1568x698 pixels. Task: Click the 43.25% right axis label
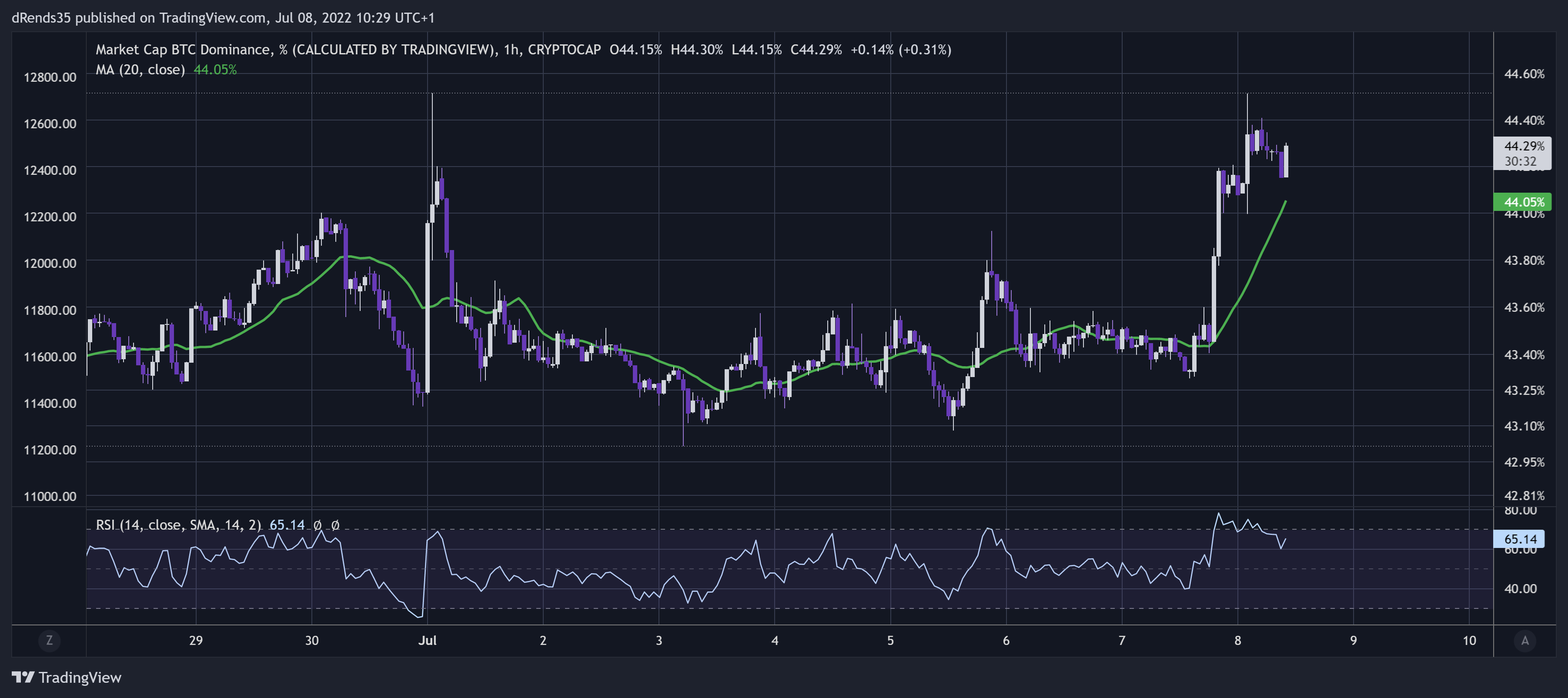click(x=1524, y=391)
